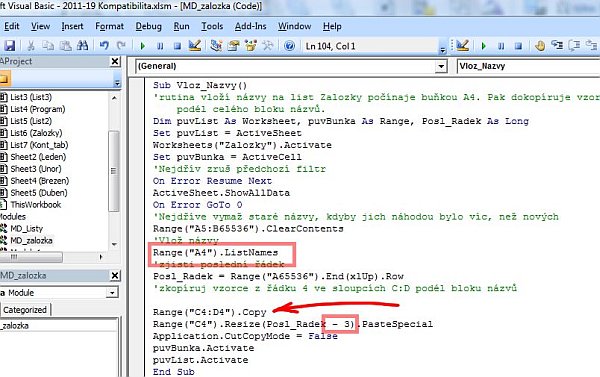
Task: Open the Object Browser icon
Action: (x=251, y=46)
